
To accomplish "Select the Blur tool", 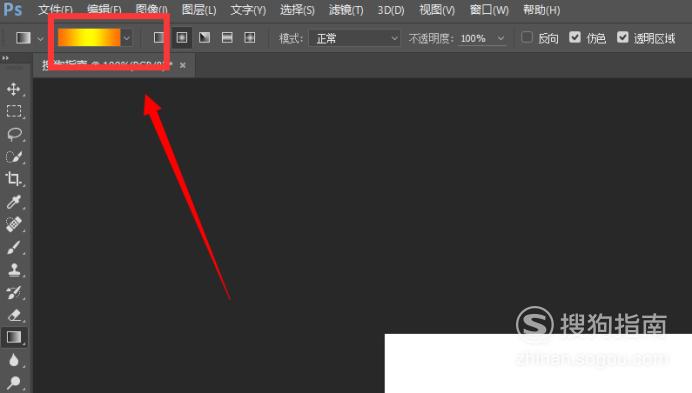I will (14, 360).
